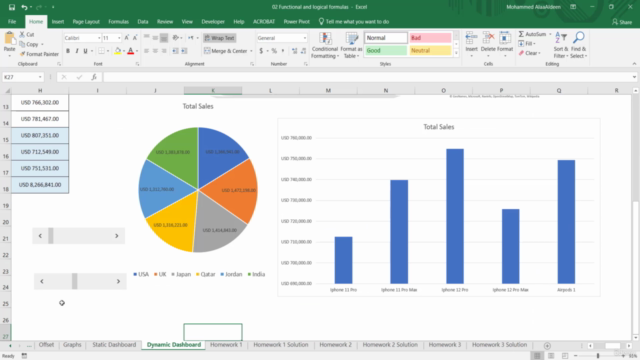Click the Undo arrow icon

coord(24,7)
